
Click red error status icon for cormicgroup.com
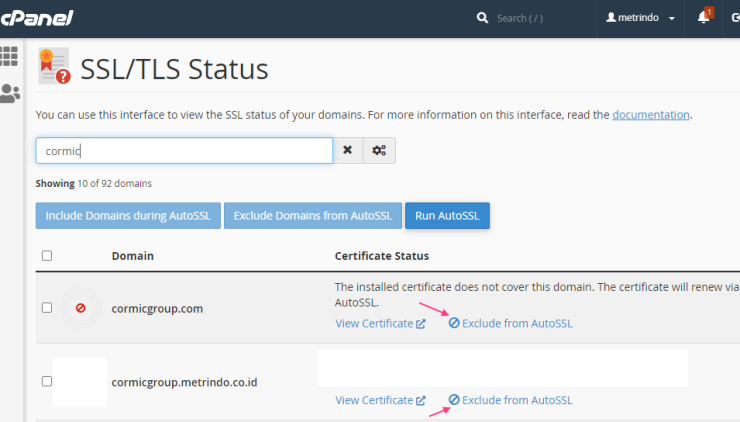click(81, 308)
